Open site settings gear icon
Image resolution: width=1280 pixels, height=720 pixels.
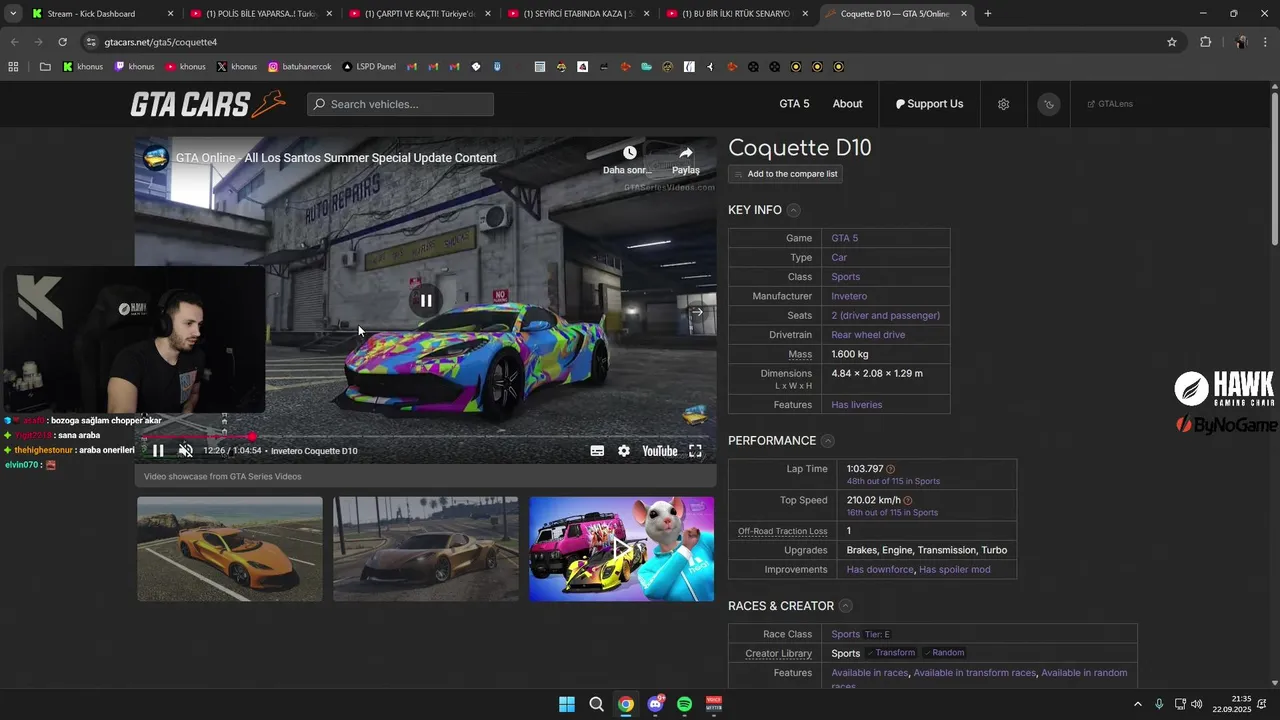[1003, 104]
